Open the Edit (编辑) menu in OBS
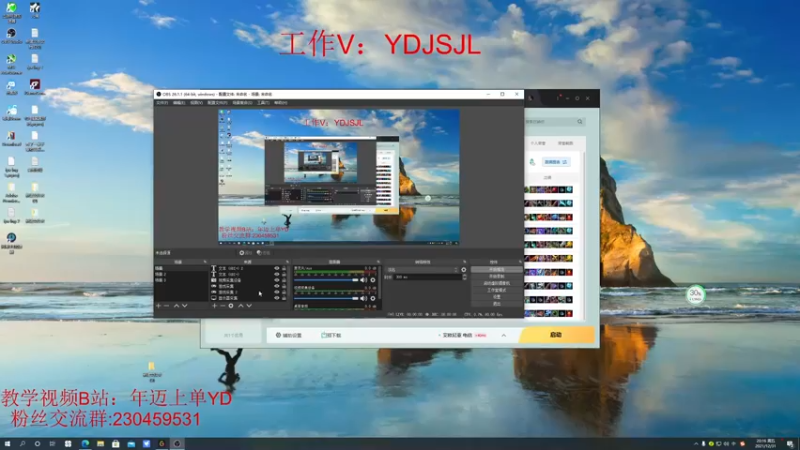Image resolution: width=800 pixels, height=450 pixels. click(x=179, y=103)
